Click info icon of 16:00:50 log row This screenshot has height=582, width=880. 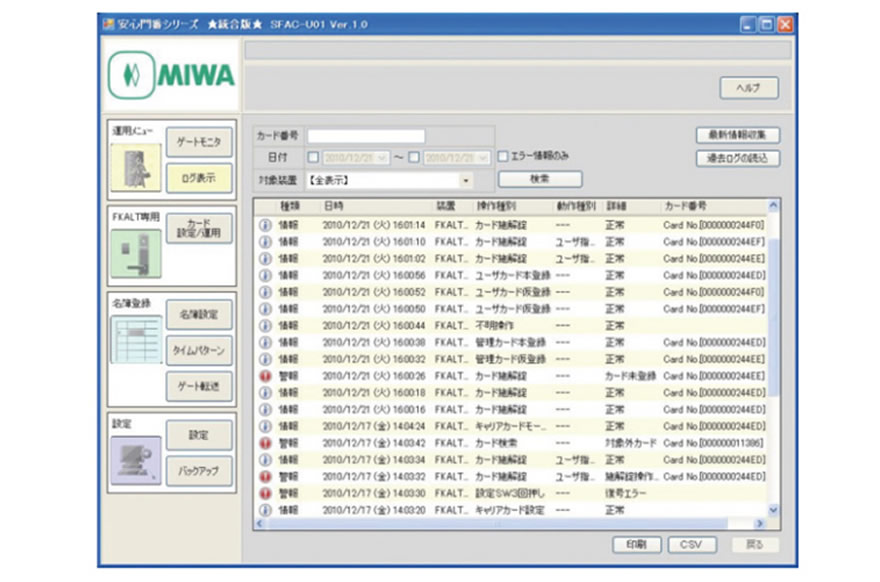265,309
